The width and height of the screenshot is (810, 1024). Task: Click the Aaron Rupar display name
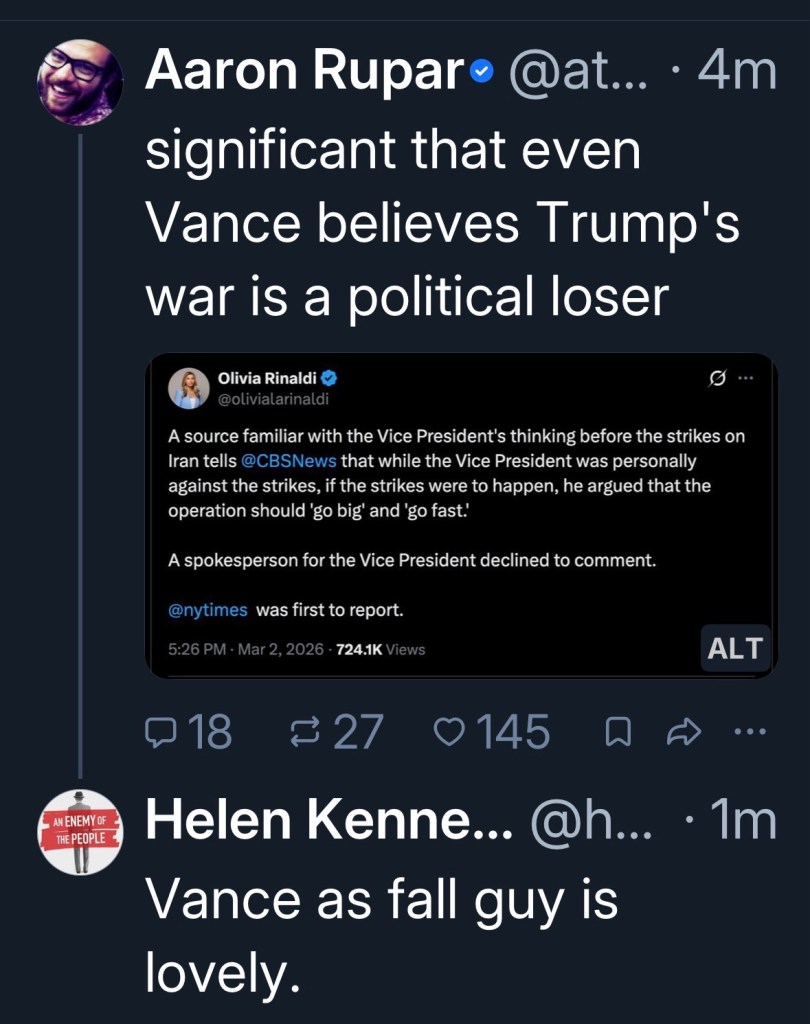pyautogui.click(x=305, y=72)
